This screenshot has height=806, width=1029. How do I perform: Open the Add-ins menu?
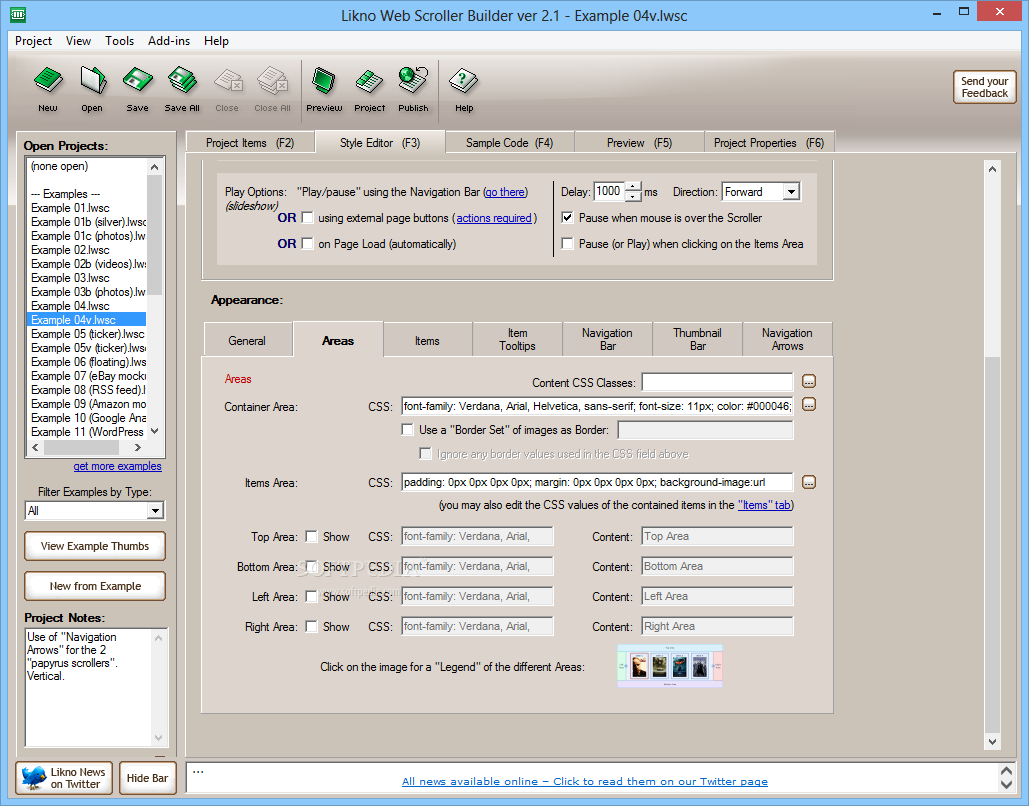pos(169,41)
